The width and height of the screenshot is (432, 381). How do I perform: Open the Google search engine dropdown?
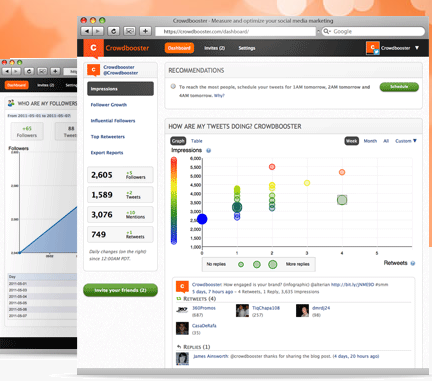pos(327,31)
